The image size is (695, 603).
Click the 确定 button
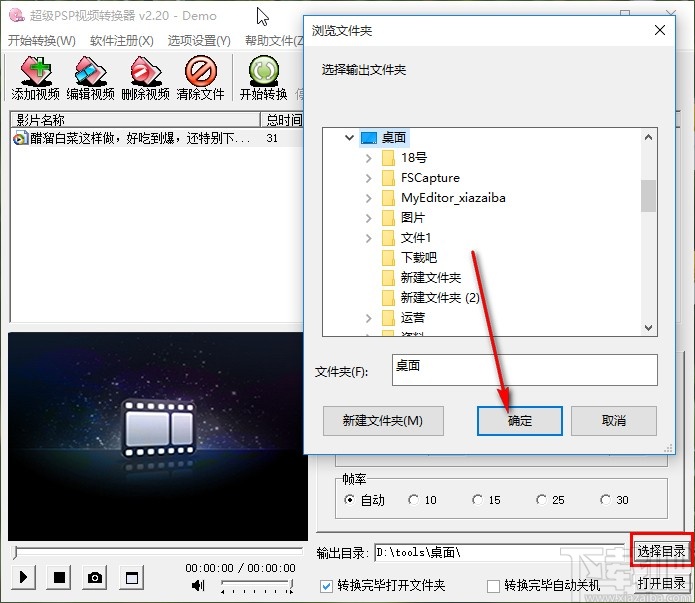click(520, 420)
